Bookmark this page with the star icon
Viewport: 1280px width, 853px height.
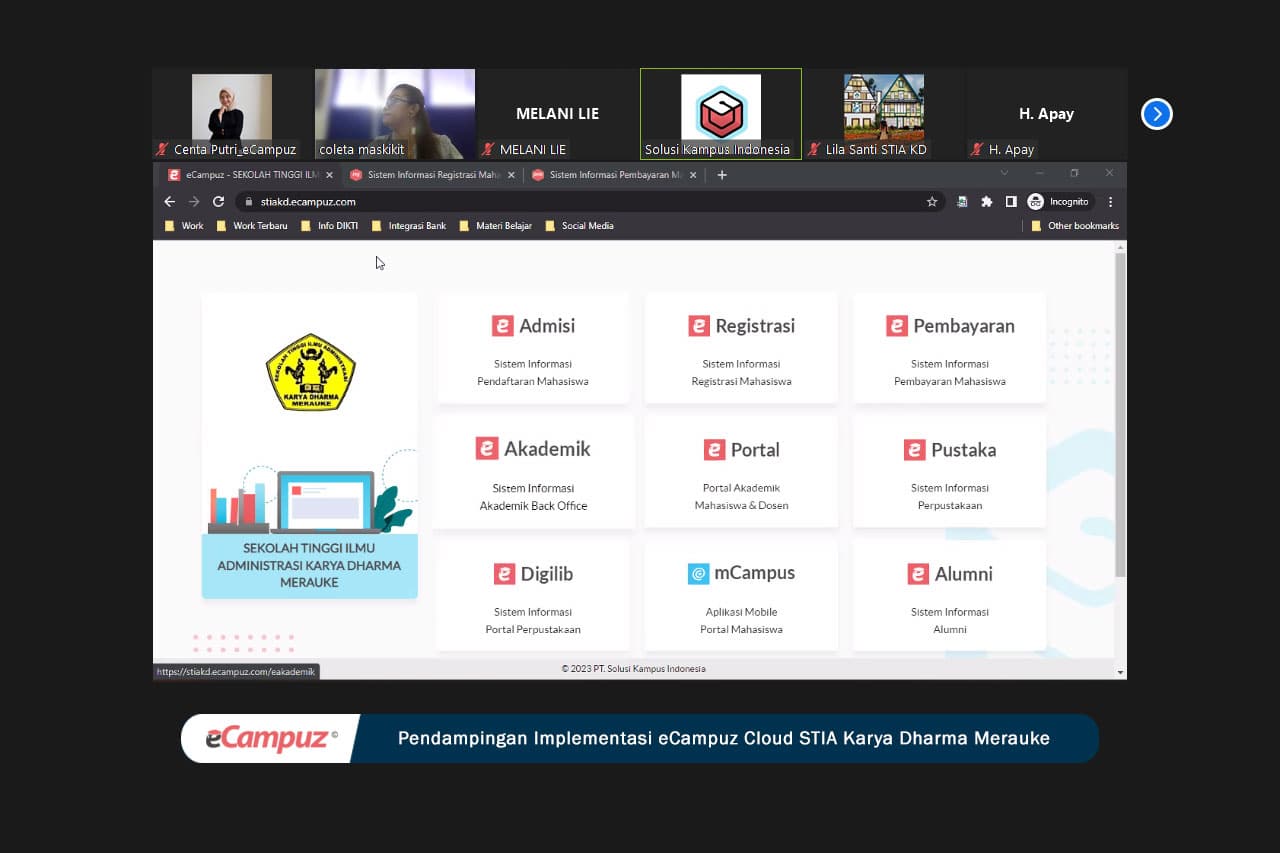pyautogui.click(x=932, y=202)
